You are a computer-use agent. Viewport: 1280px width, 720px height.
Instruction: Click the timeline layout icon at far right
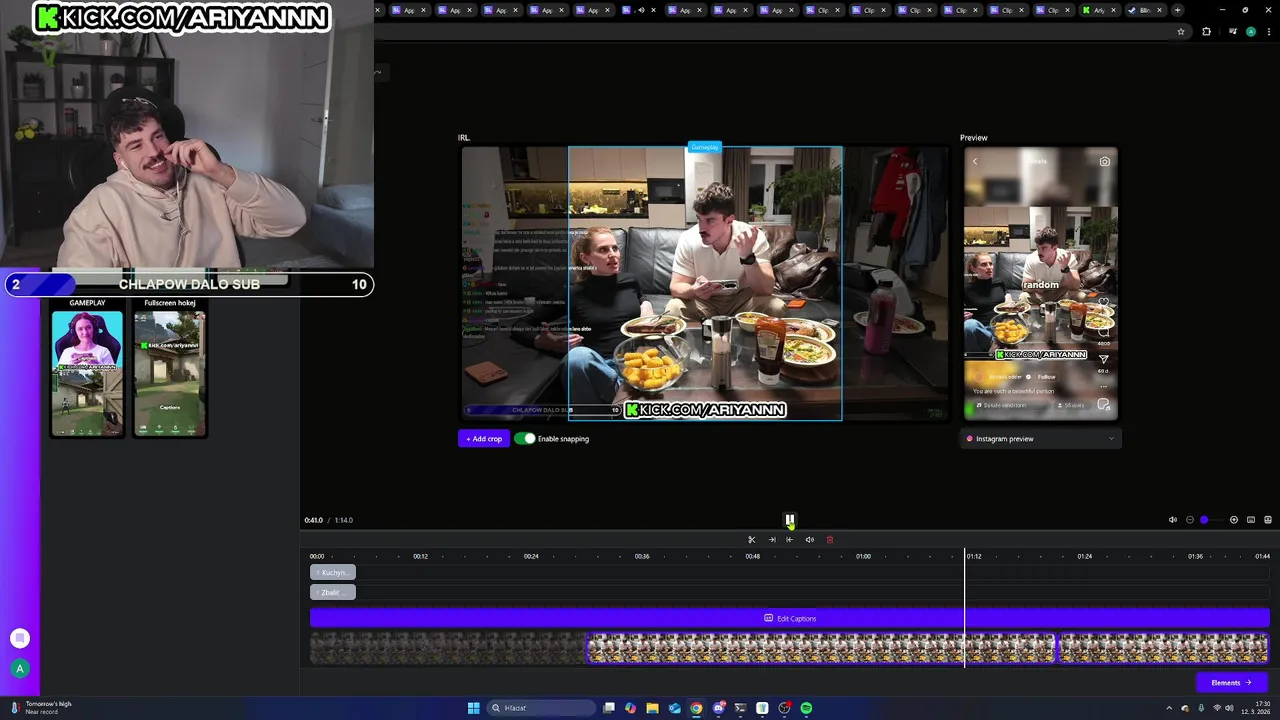1268,520
